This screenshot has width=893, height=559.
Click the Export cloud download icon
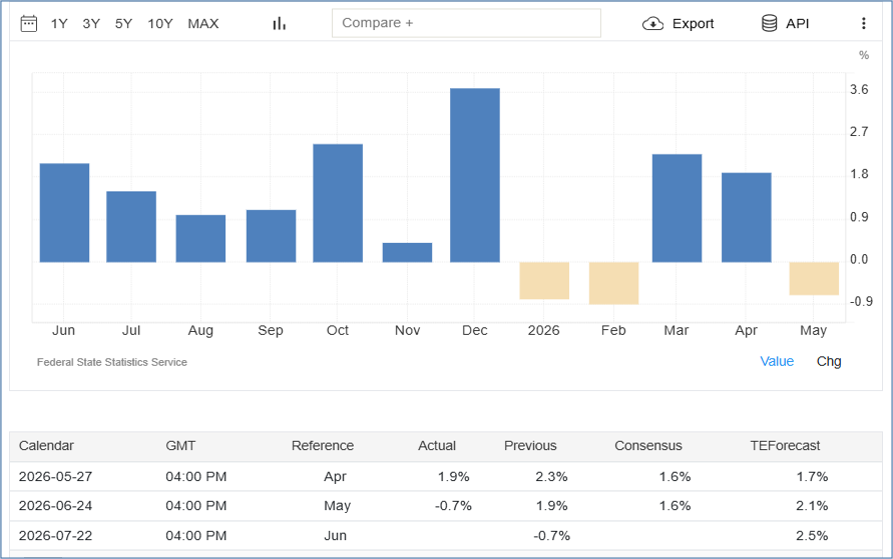(653, 24)
